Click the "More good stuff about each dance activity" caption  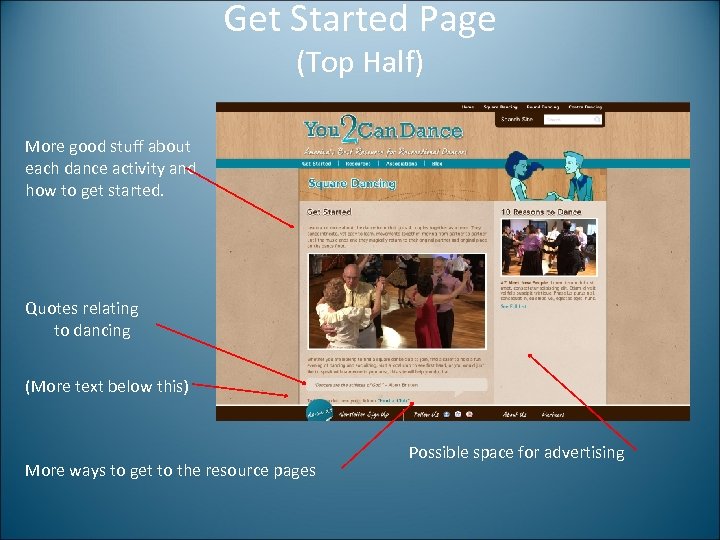click(x=110, y=168)
